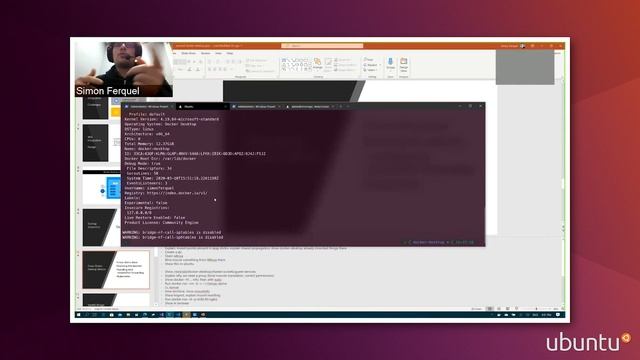Select slide thumbnail with blue diagram
Screen dimensions: 640x360
tap(102, 187)
